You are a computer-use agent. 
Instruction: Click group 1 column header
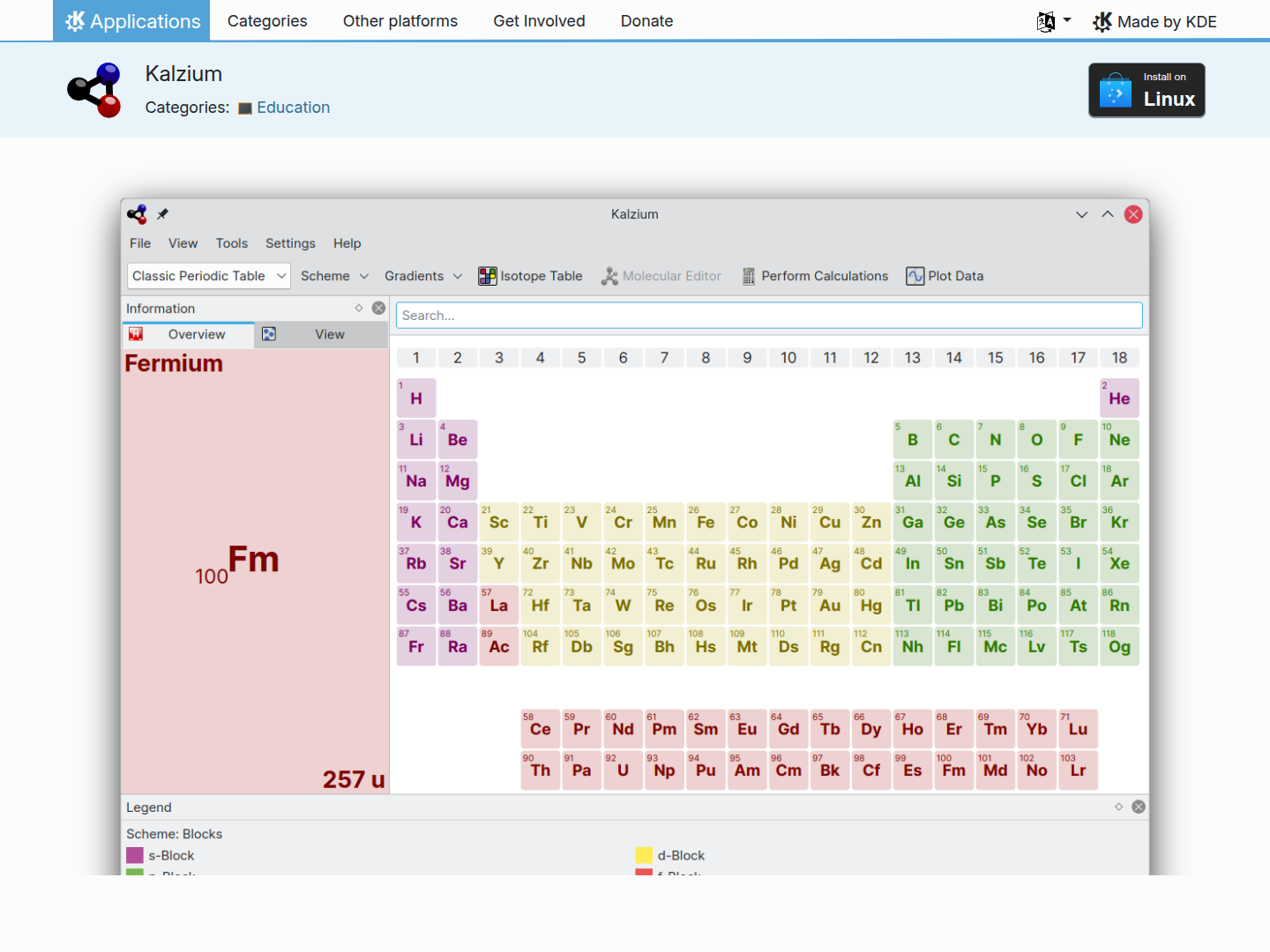click(x=416, y=358)
